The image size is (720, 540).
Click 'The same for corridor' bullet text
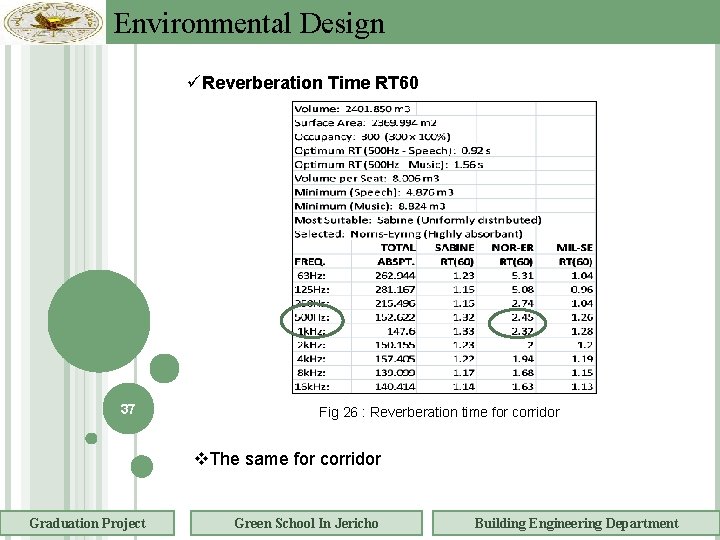pyautogui.click(x=295, y=459)
